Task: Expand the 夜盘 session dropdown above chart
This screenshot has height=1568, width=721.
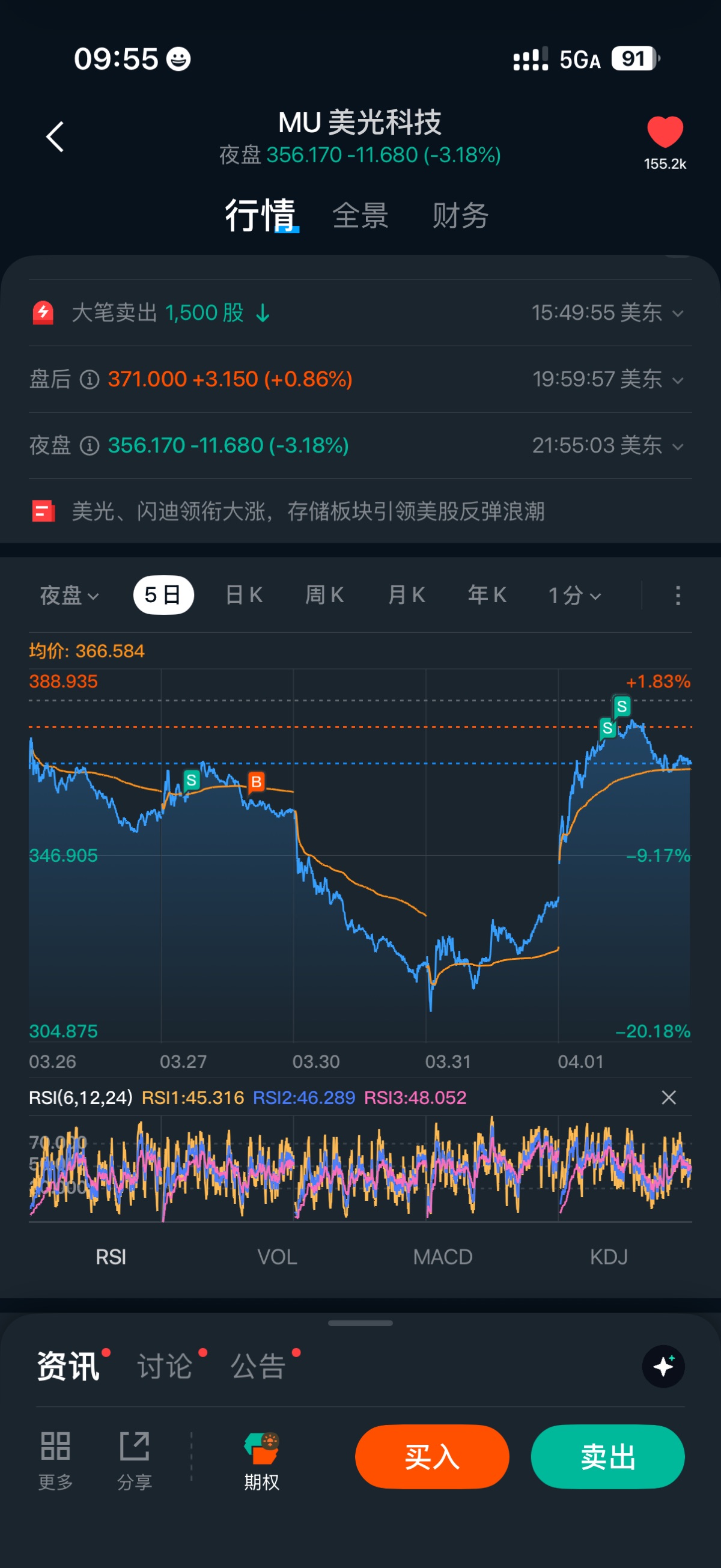Action: [x=68, y=596]
